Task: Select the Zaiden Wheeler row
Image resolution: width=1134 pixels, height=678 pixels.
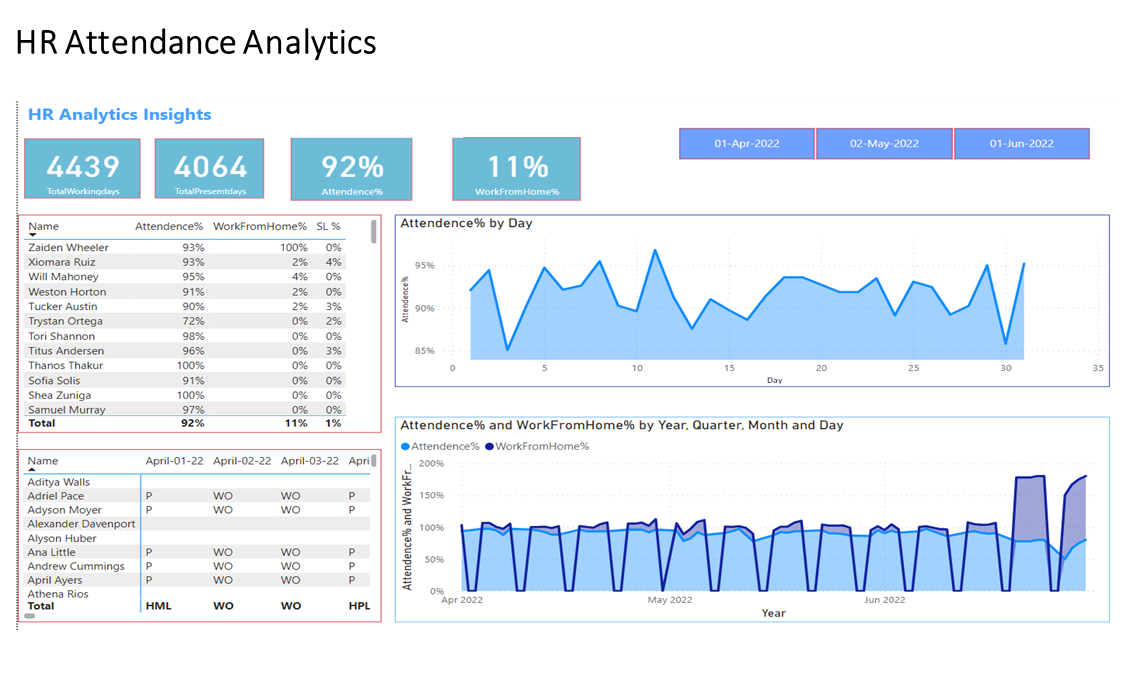Action: [68, 247]
